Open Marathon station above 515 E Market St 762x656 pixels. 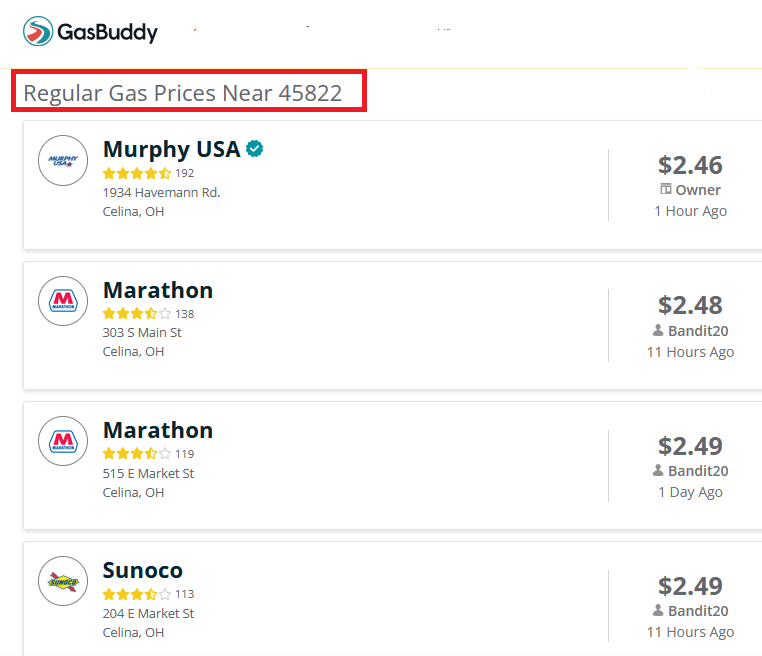[157, 431]
